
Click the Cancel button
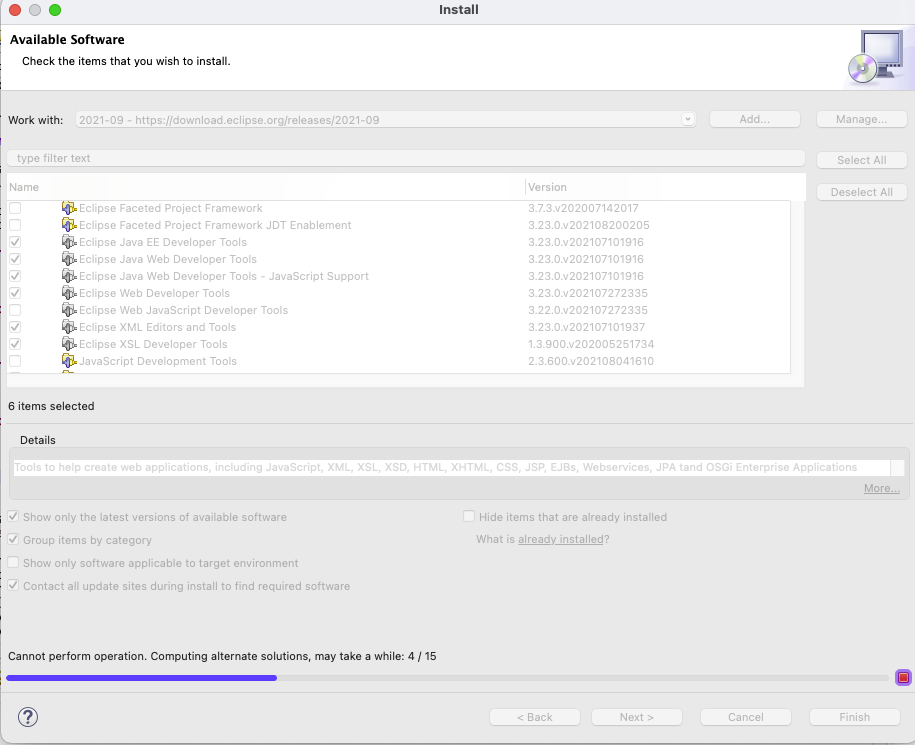point(745,717)
